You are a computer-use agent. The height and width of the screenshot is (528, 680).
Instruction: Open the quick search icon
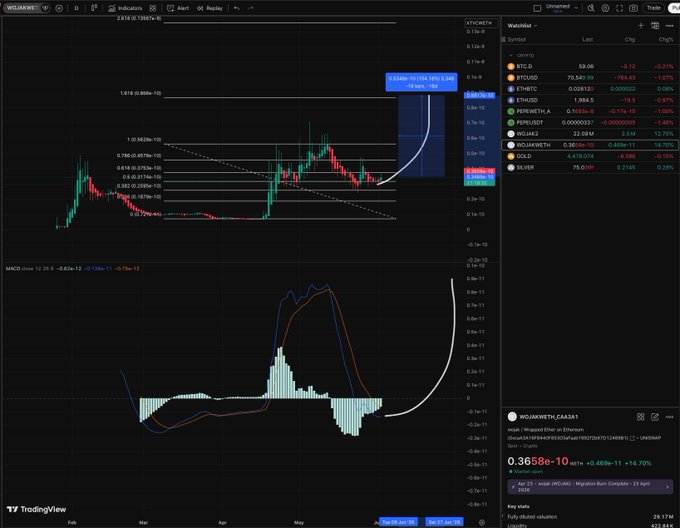pos(591,8)
